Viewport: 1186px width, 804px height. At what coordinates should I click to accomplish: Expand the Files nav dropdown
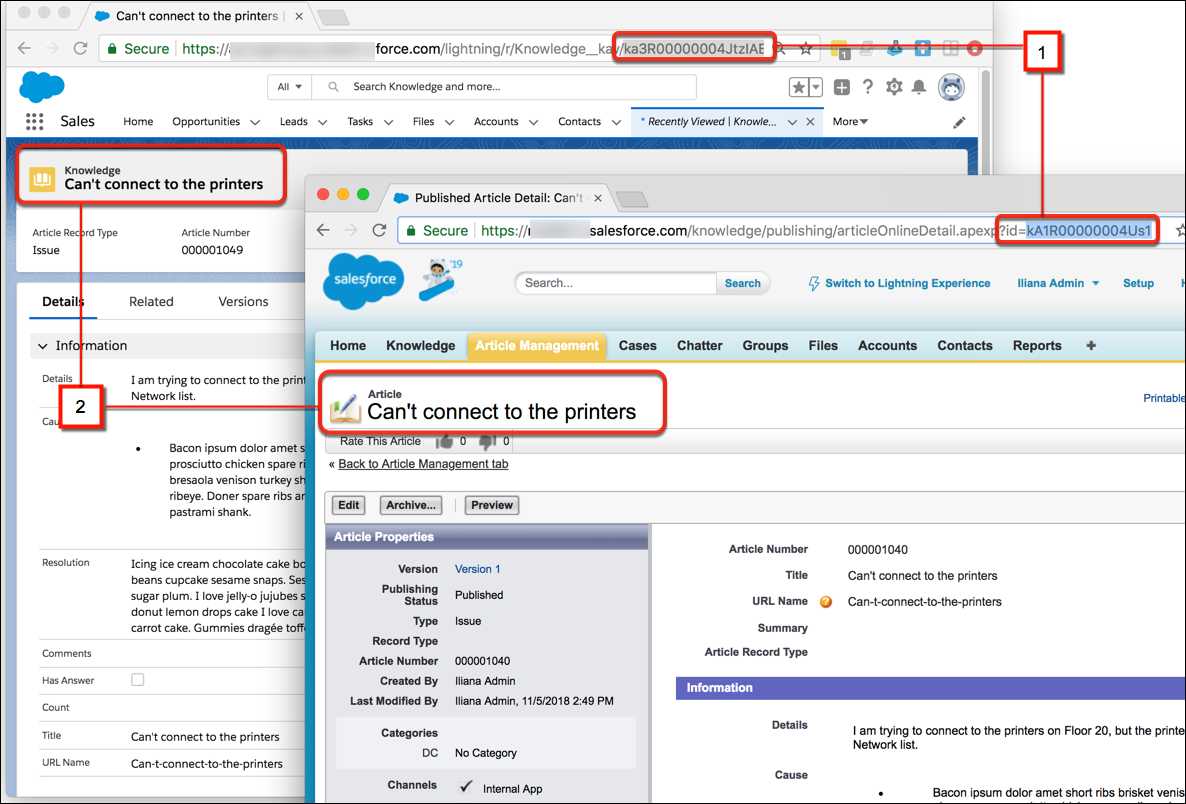tap(449, 122)
